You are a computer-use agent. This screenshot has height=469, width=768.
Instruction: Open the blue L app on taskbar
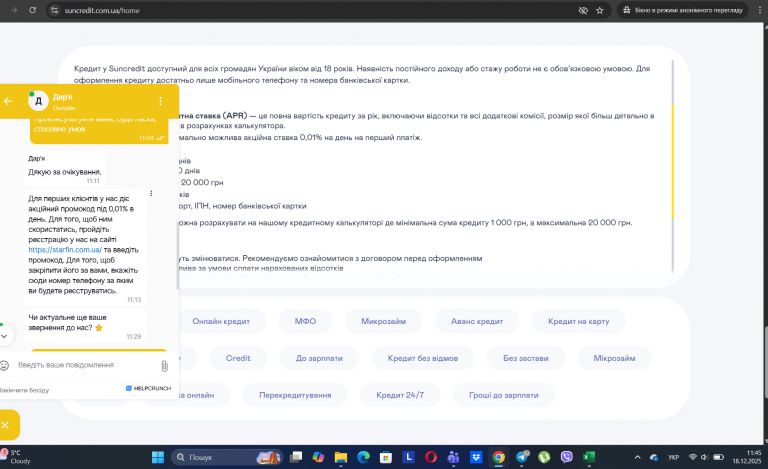[408, 457]
